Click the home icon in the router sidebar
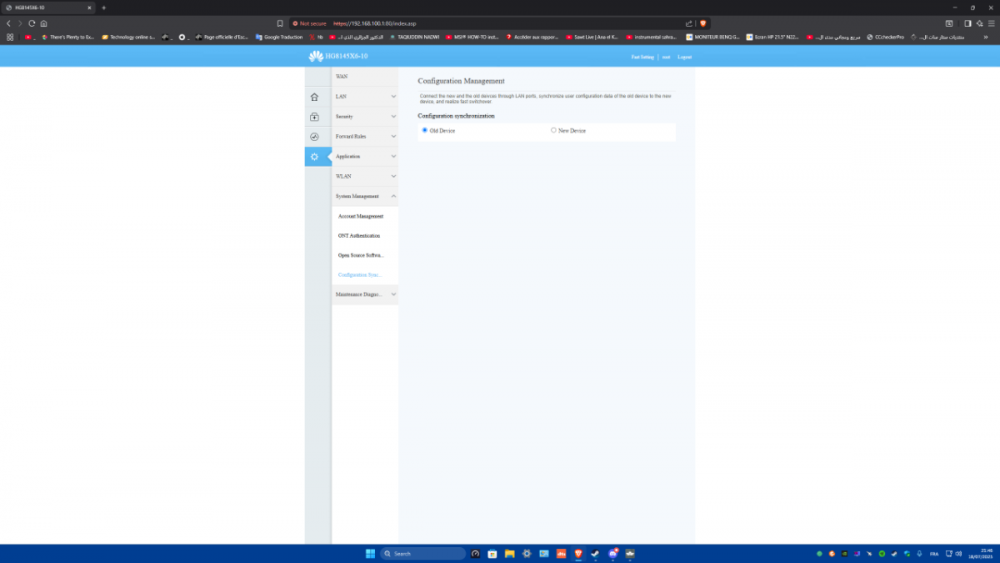 pyautogui.click(x=315, y=97)
